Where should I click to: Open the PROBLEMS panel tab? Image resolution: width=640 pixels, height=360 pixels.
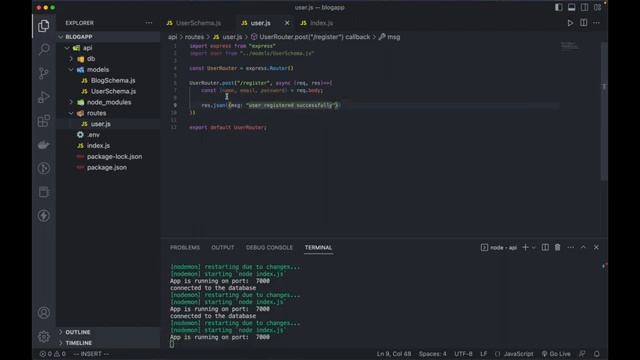[x=185, y=247]
